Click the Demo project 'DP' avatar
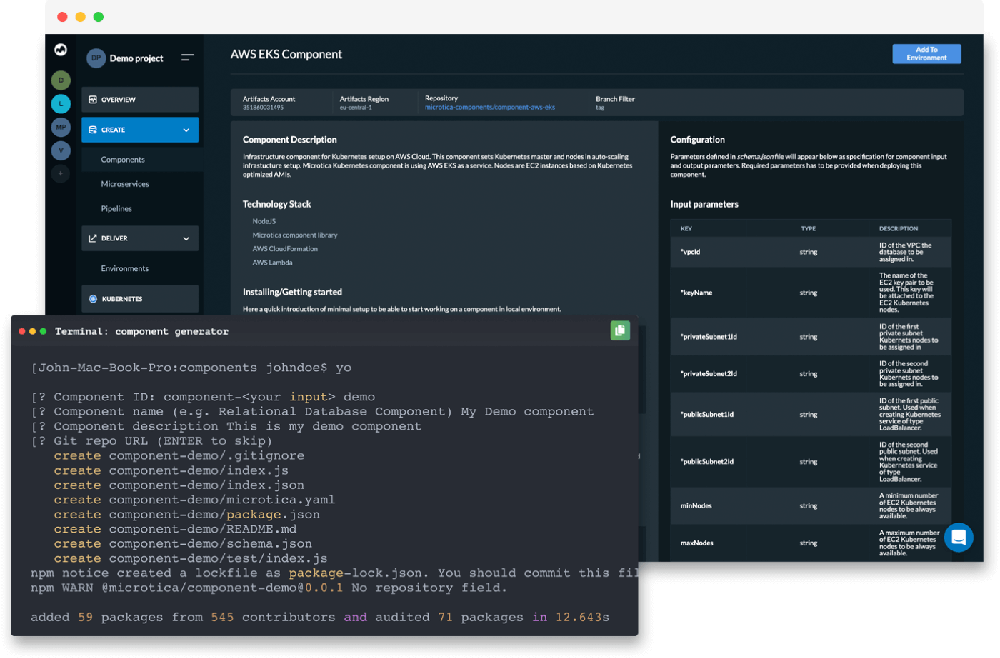1000x658 pixels. click(x=96, y=57)
